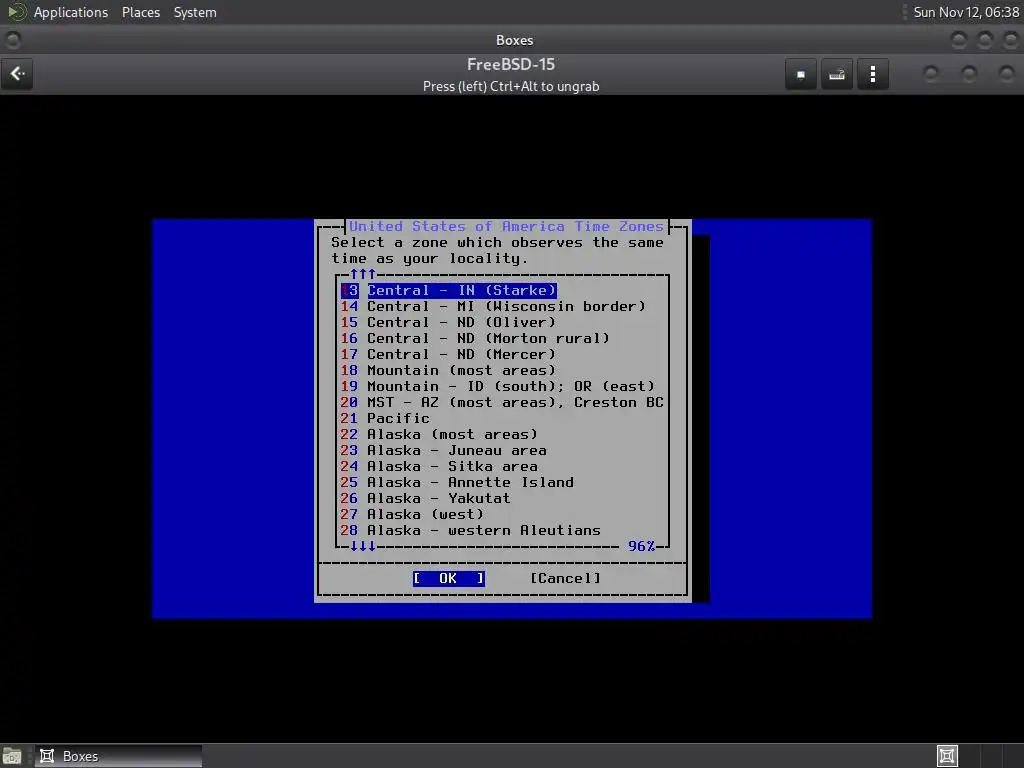
Task: Select zone 17 Central - ND (Mercer)
Action: pos(448,354)
